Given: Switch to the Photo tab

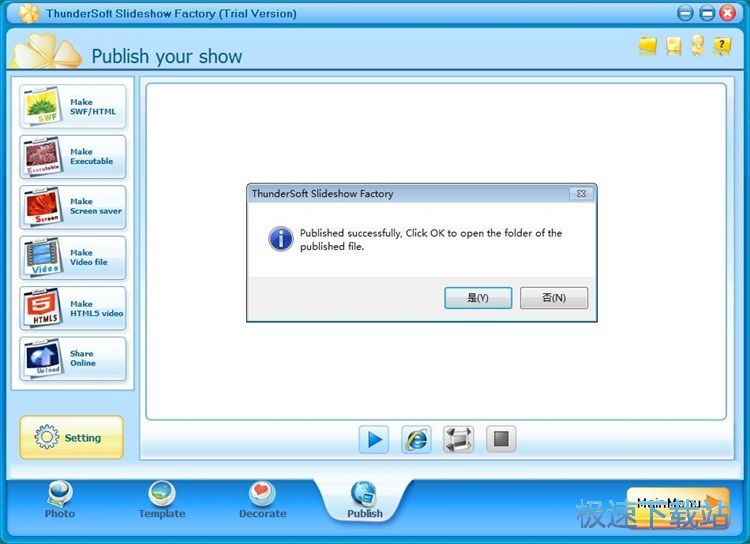Looking at the screenshot, I should tap(60, 500).
